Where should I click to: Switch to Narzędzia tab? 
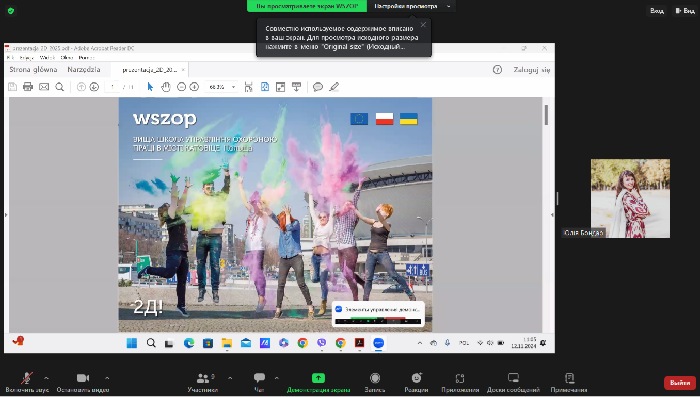pos(84,70)
